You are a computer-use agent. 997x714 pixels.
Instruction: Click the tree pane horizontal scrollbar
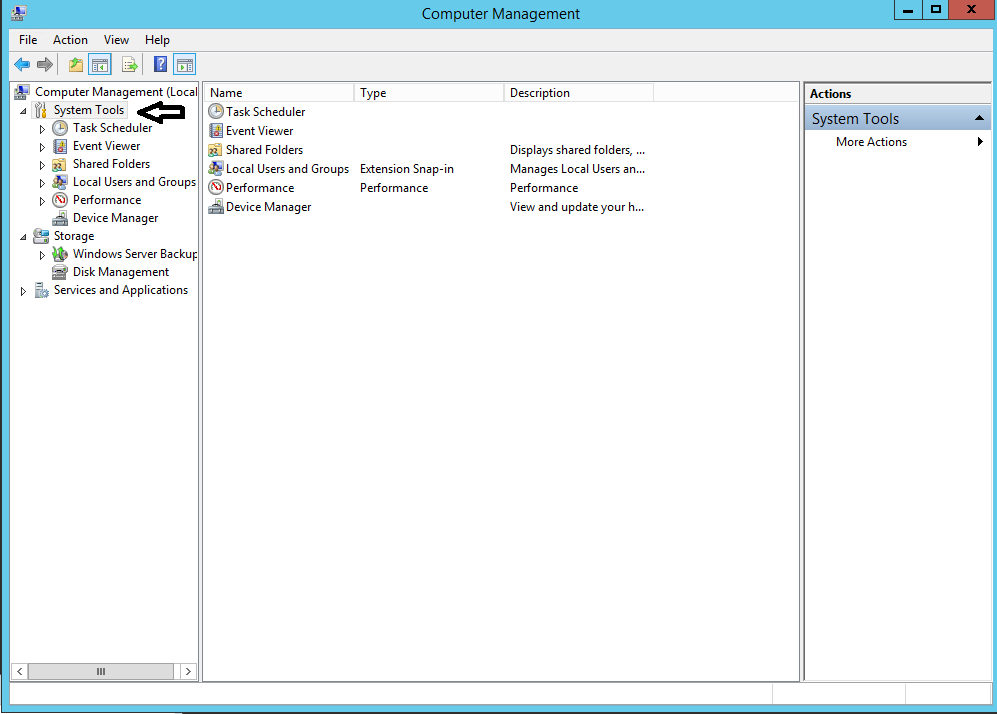[x=101, y=672]
